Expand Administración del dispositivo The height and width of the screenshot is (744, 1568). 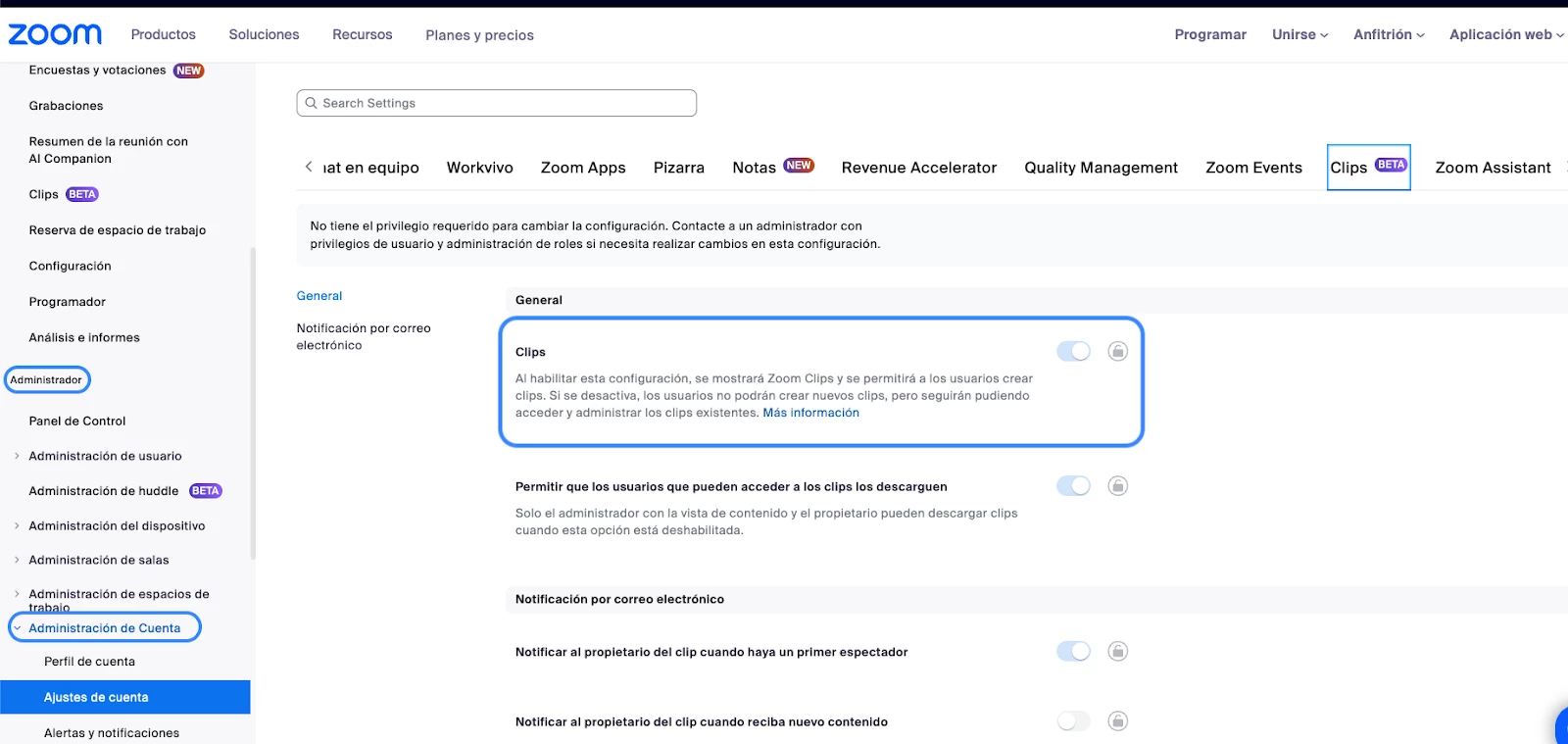[17, 525]
